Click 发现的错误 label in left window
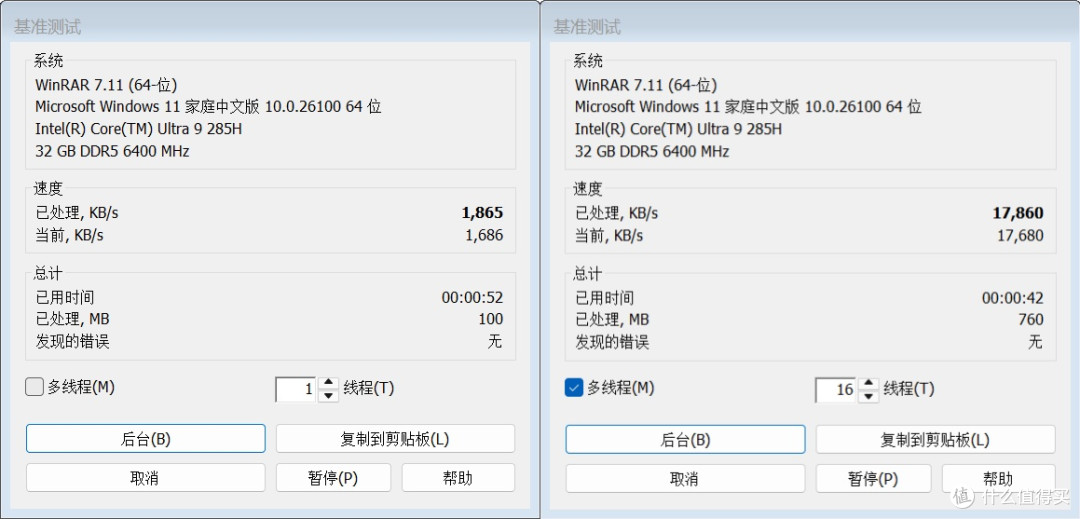 click(72, 341)
